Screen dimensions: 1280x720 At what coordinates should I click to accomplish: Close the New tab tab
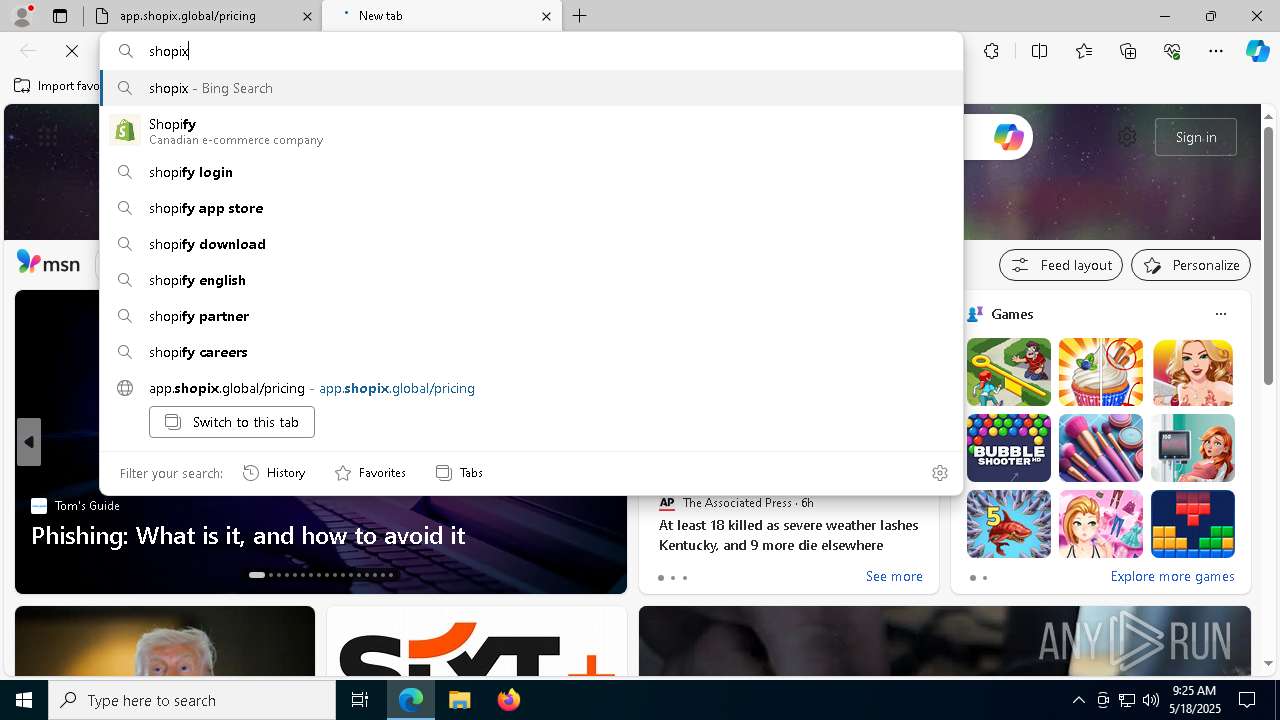pos(546,16)
